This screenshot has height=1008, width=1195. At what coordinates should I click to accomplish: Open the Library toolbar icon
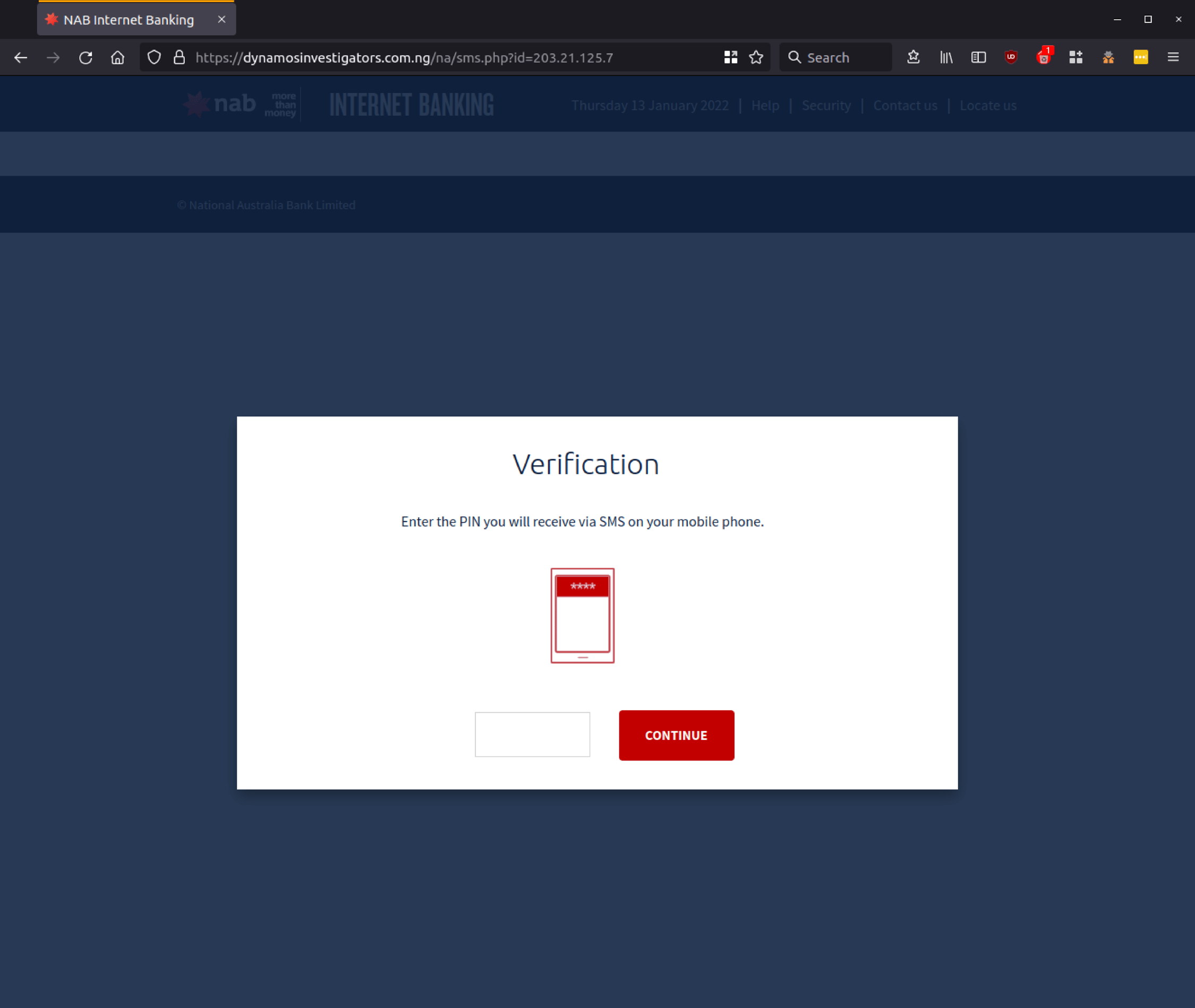tap(946, 57)
